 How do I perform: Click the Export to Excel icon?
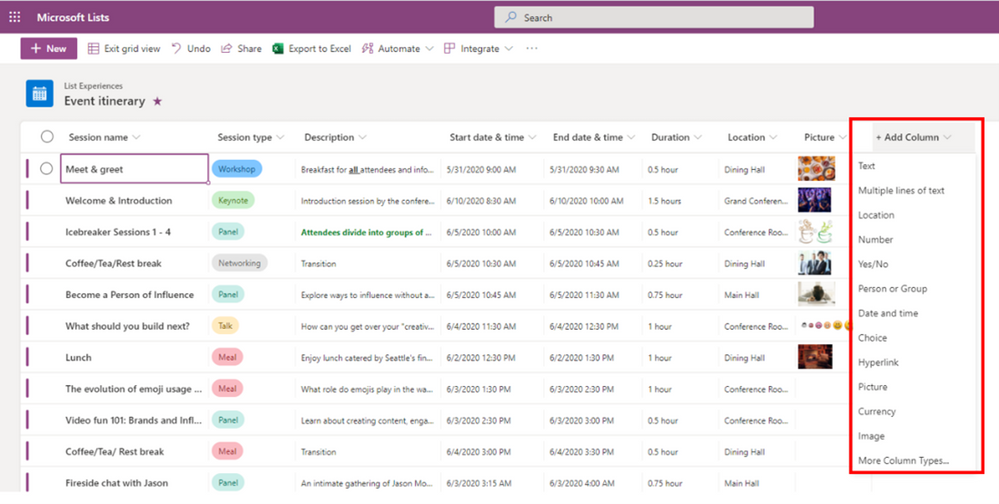click(279, 48)
